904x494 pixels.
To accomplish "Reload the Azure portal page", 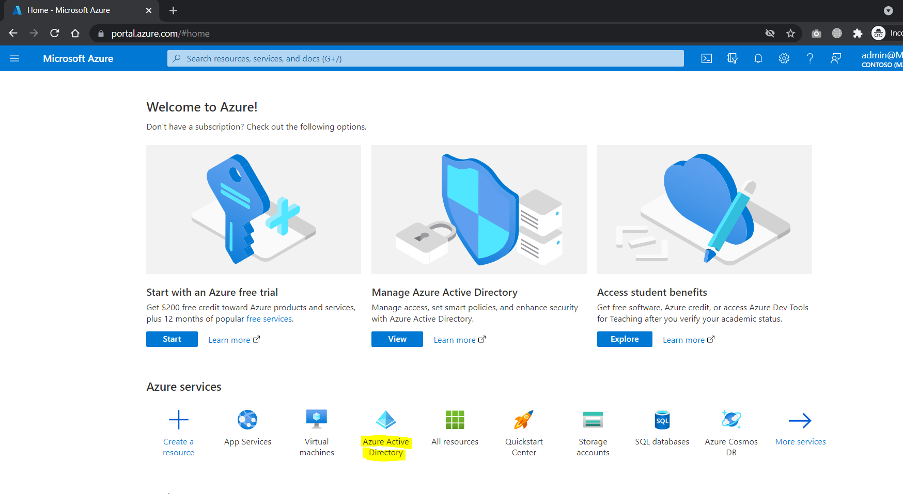I will pyautogui.click(x=54, y=33).
